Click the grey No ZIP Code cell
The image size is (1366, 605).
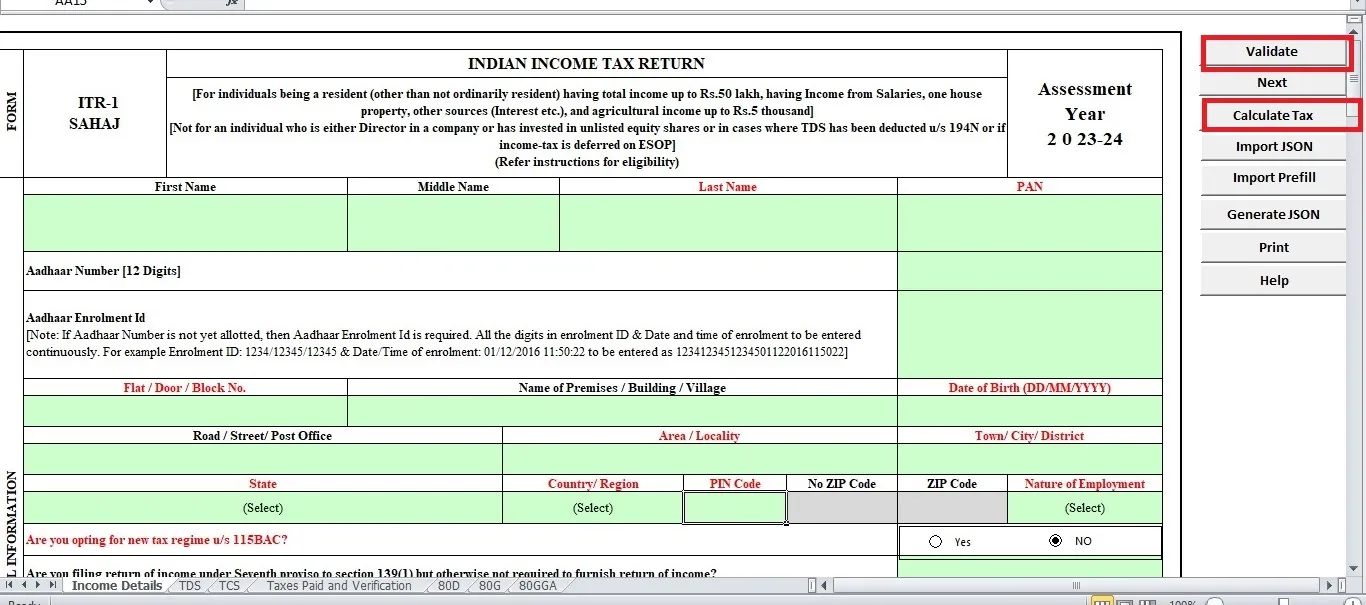(x=842, y=508)
